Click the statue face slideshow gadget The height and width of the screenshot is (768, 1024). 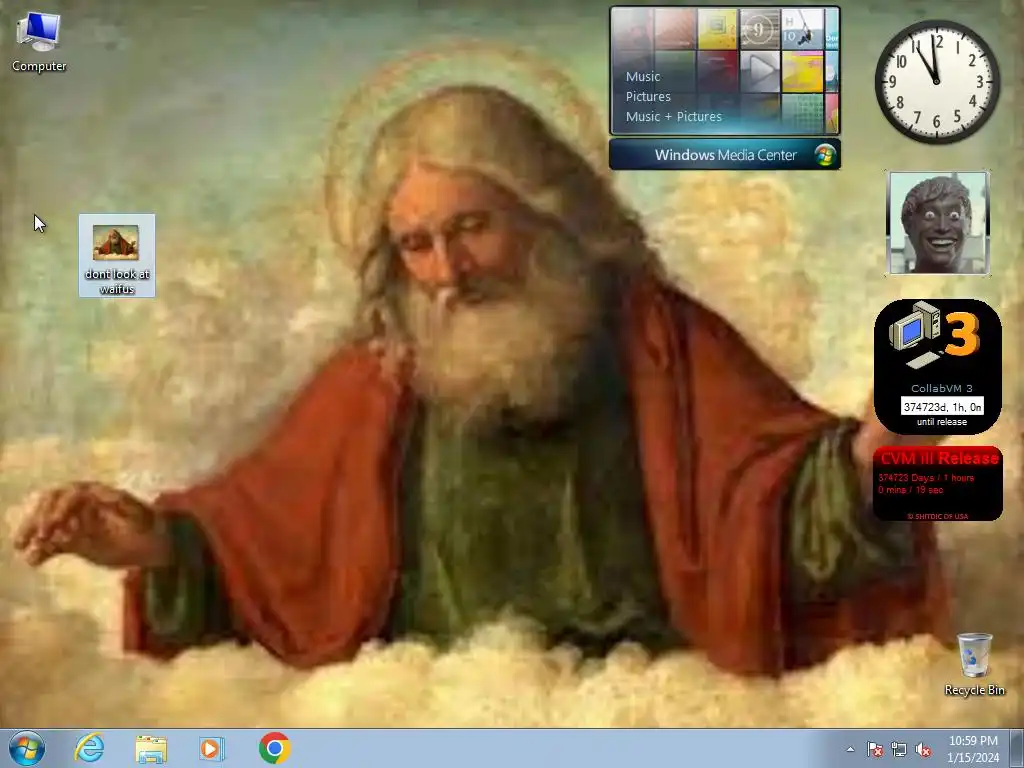938,223
